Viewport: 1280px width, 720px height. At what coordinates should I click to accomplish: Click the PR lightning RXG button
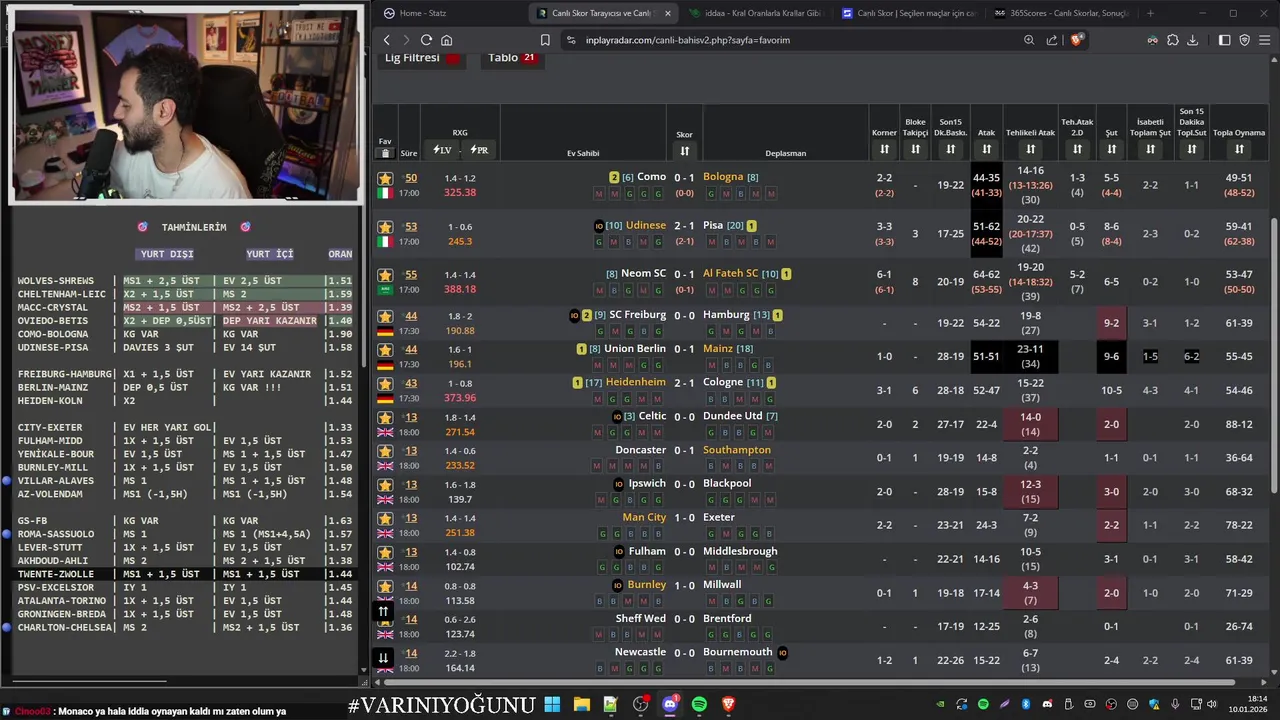(478, 150)
